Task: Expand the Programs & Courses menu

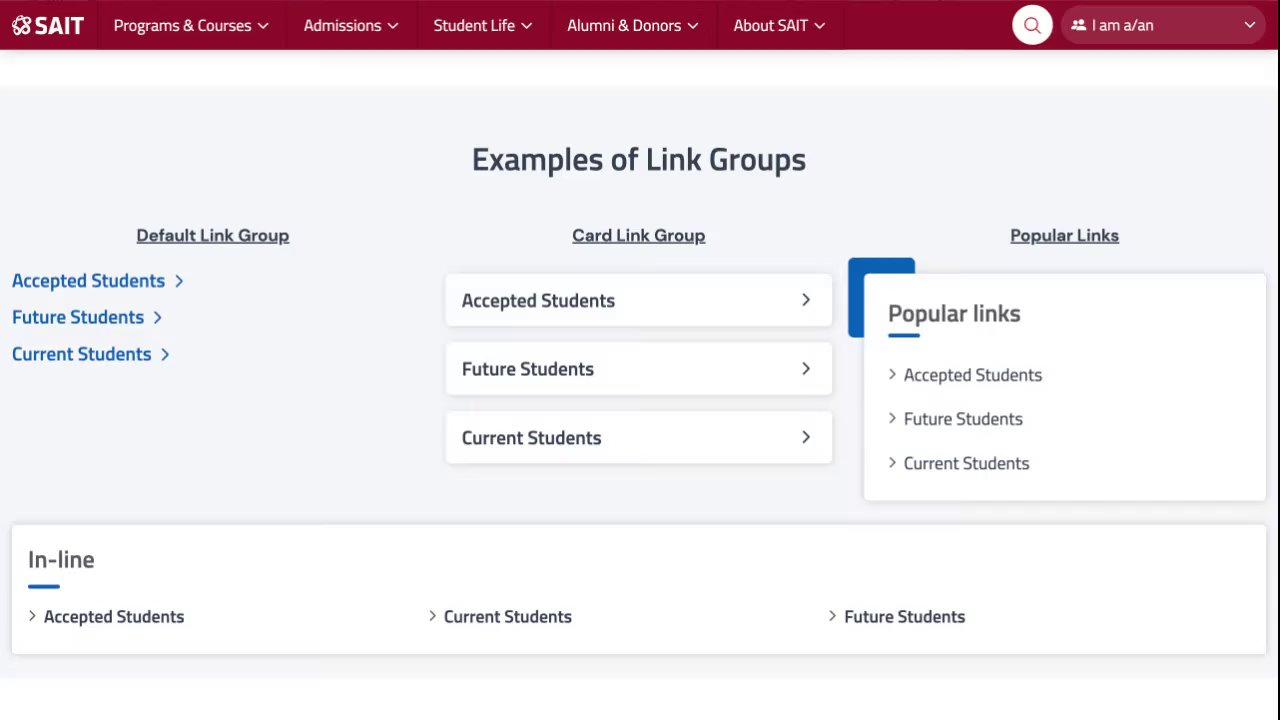Action: pos(191,25)
